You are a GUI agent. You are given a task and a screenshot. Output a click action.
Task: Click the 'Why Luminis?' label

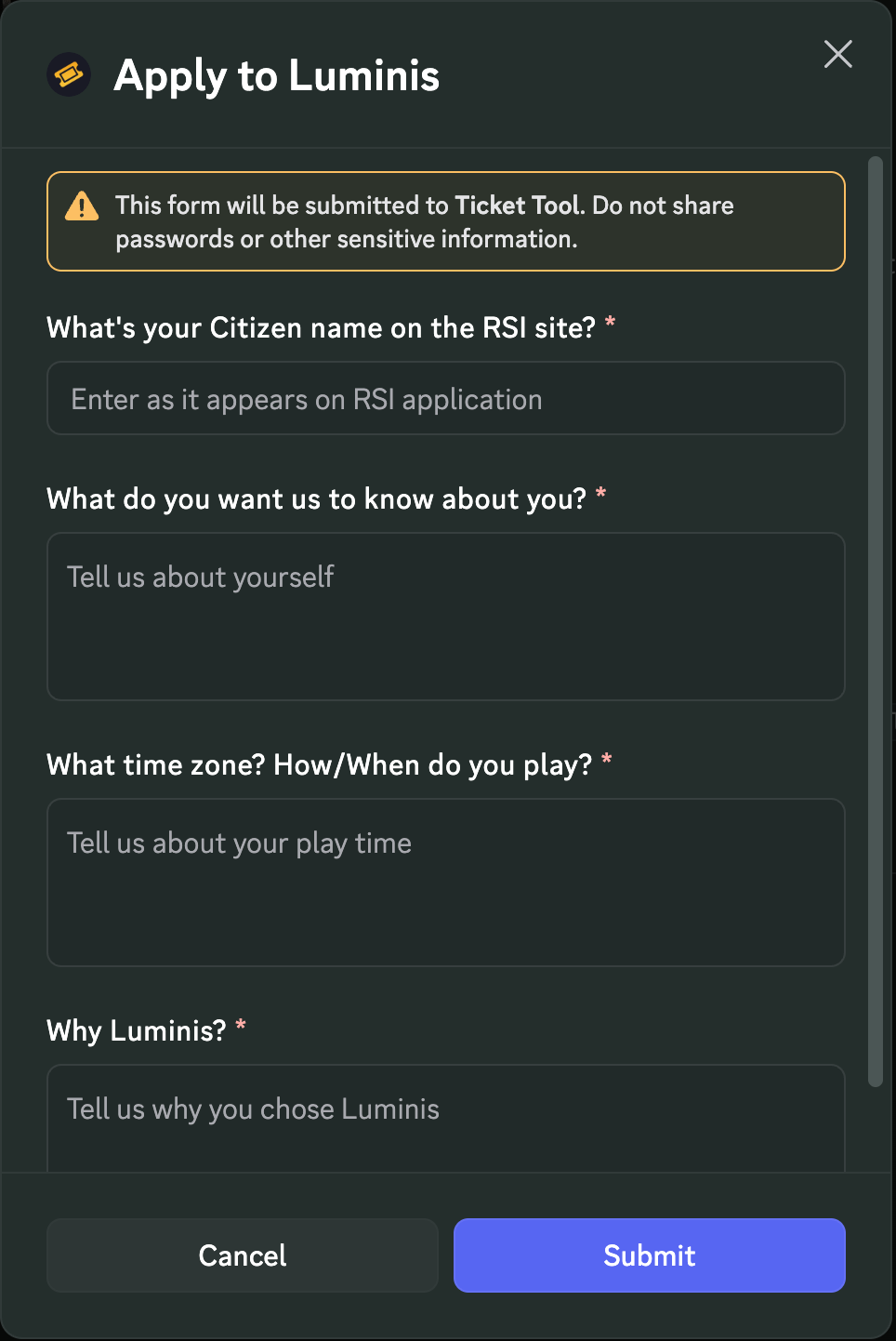[137, 1031]
